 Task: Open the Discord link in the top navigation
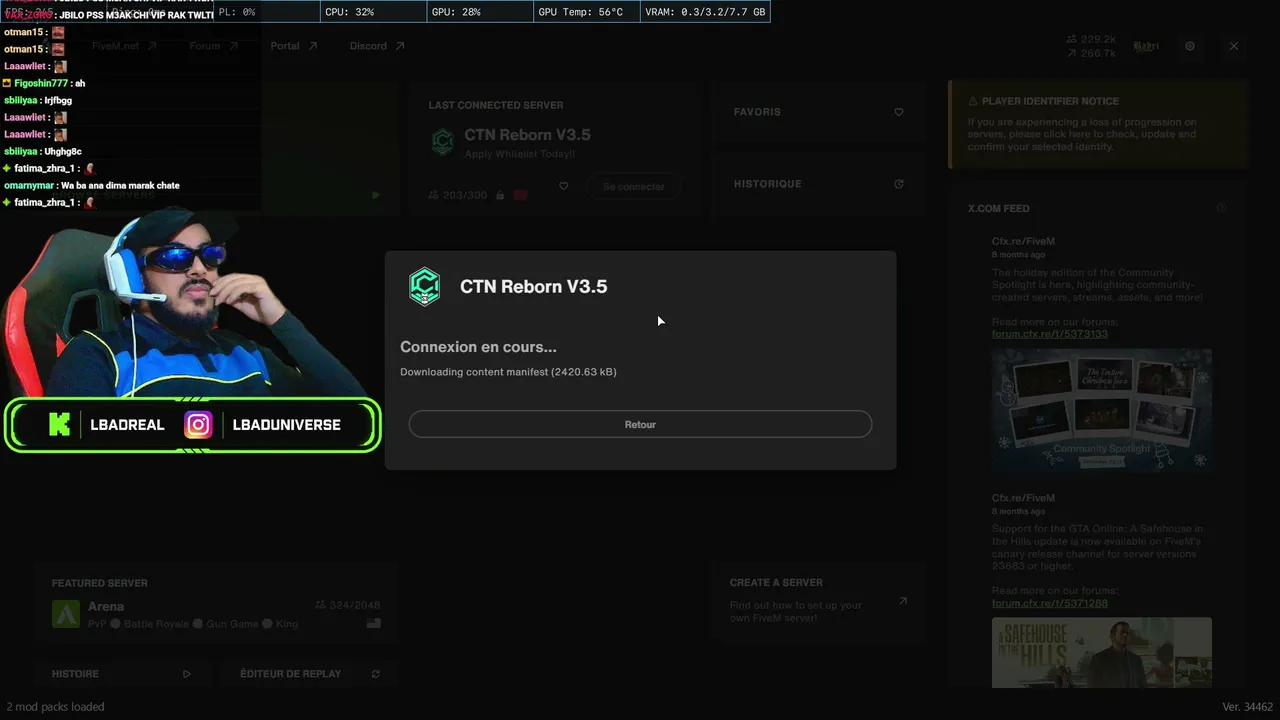(377, 46)
